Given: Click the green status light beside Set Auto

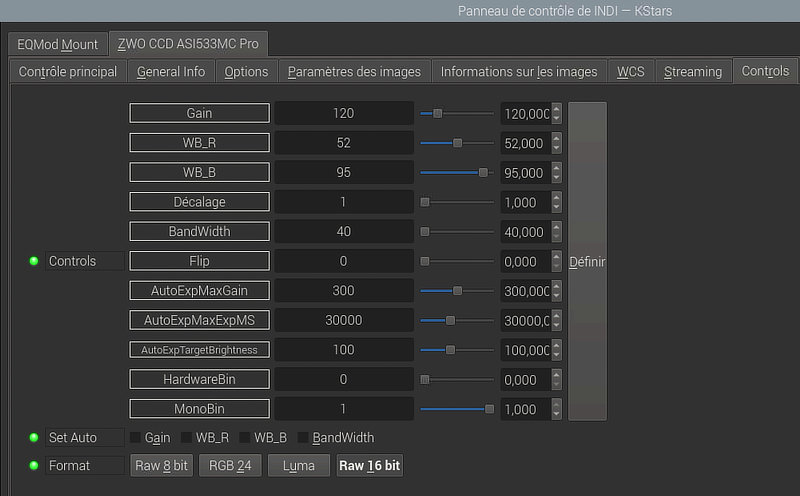Looking at the screenshot, I should tap(34, 437).
